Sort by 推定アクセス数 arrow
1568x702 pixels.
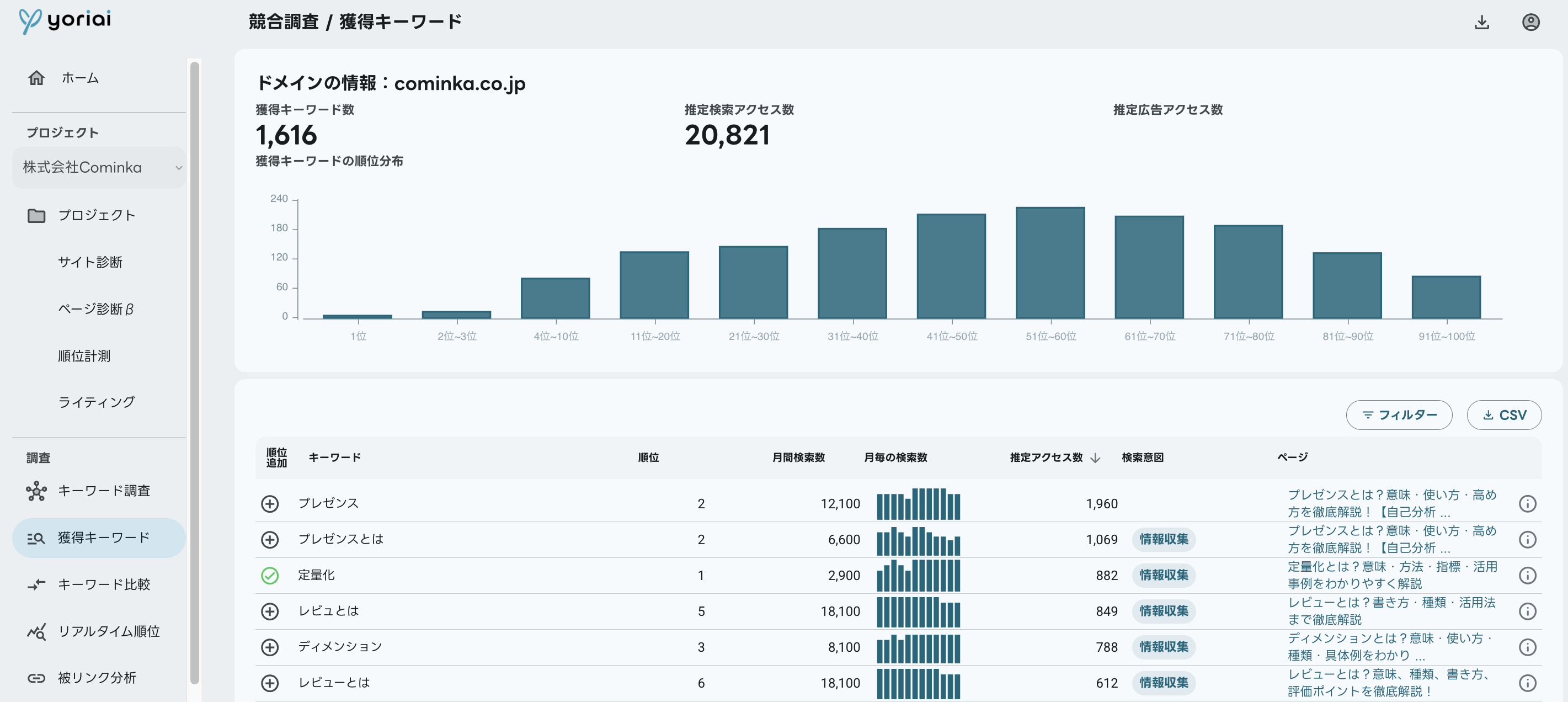tap(1095, 458)
